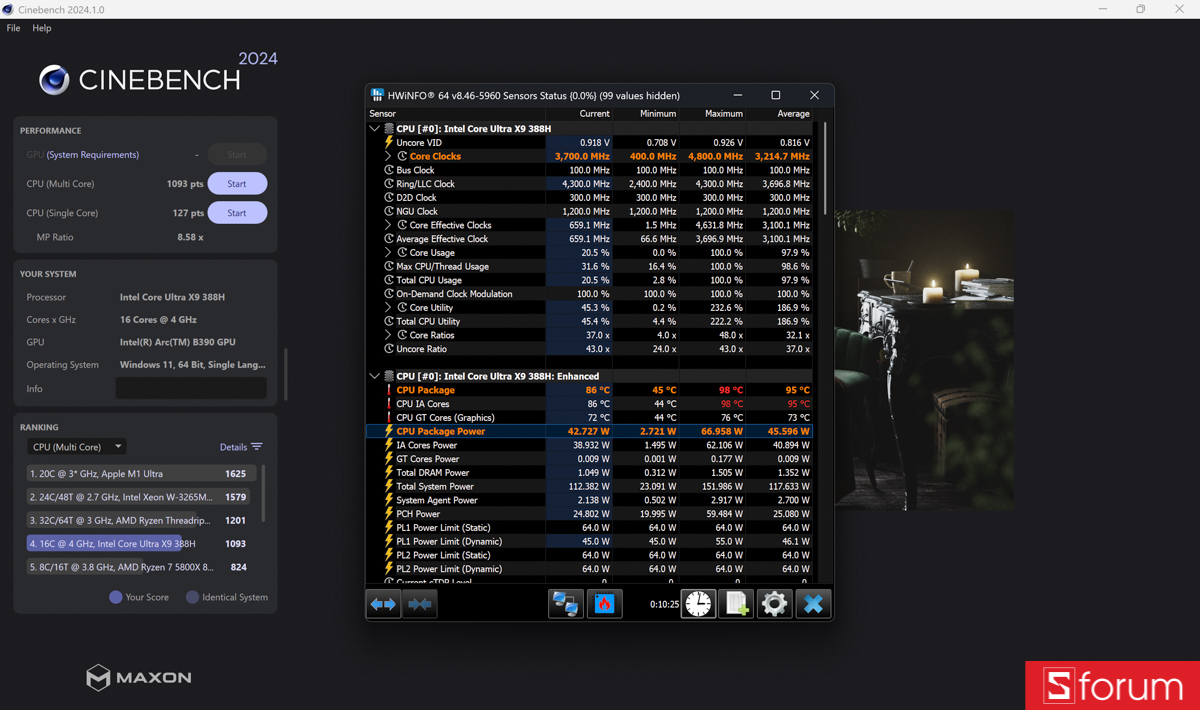Click the Sensor column header
This screenshot has height=710, width=1200.
383,114
